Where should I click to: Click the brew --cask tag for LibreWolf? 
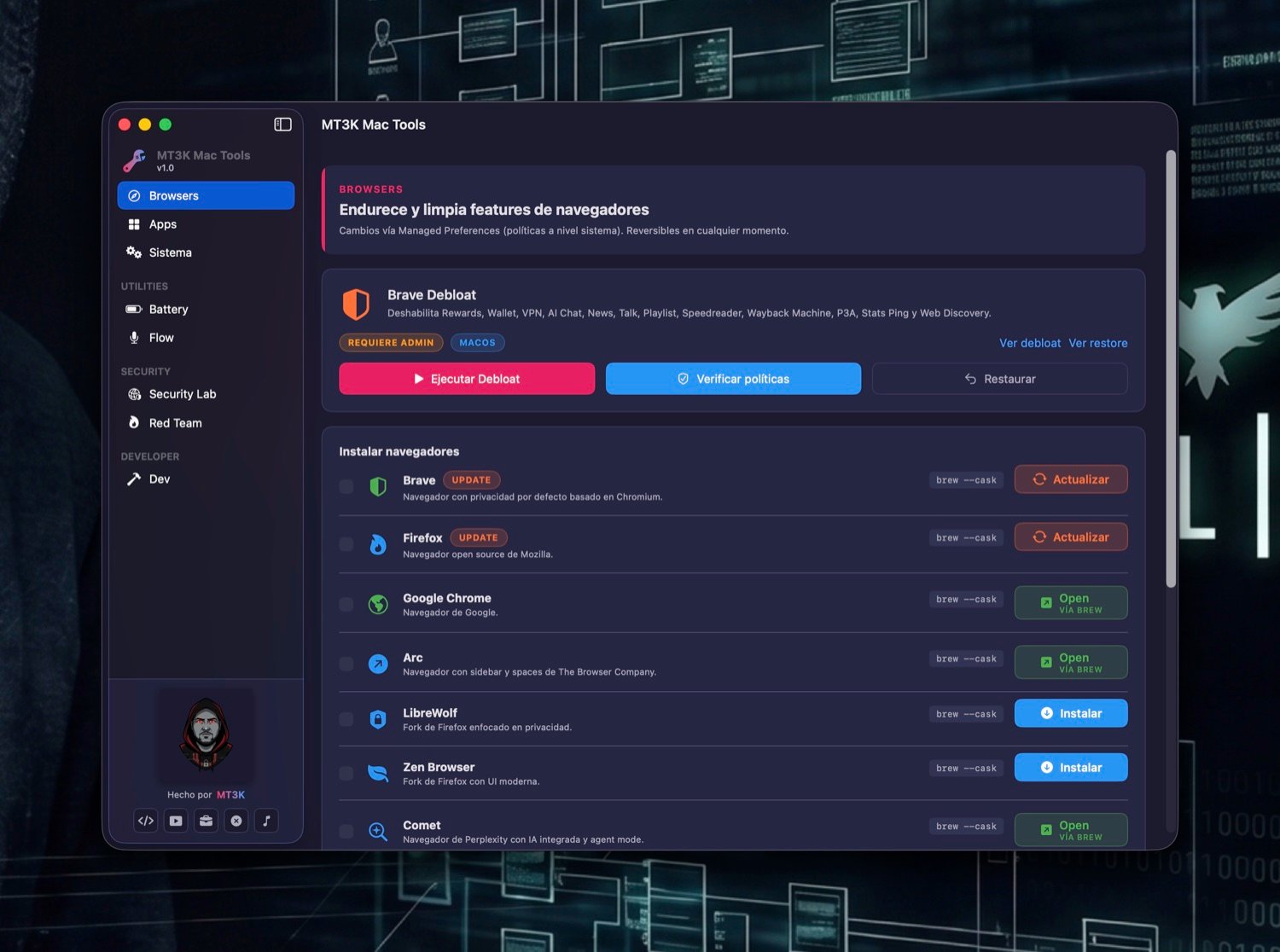(x=966, y=714)
